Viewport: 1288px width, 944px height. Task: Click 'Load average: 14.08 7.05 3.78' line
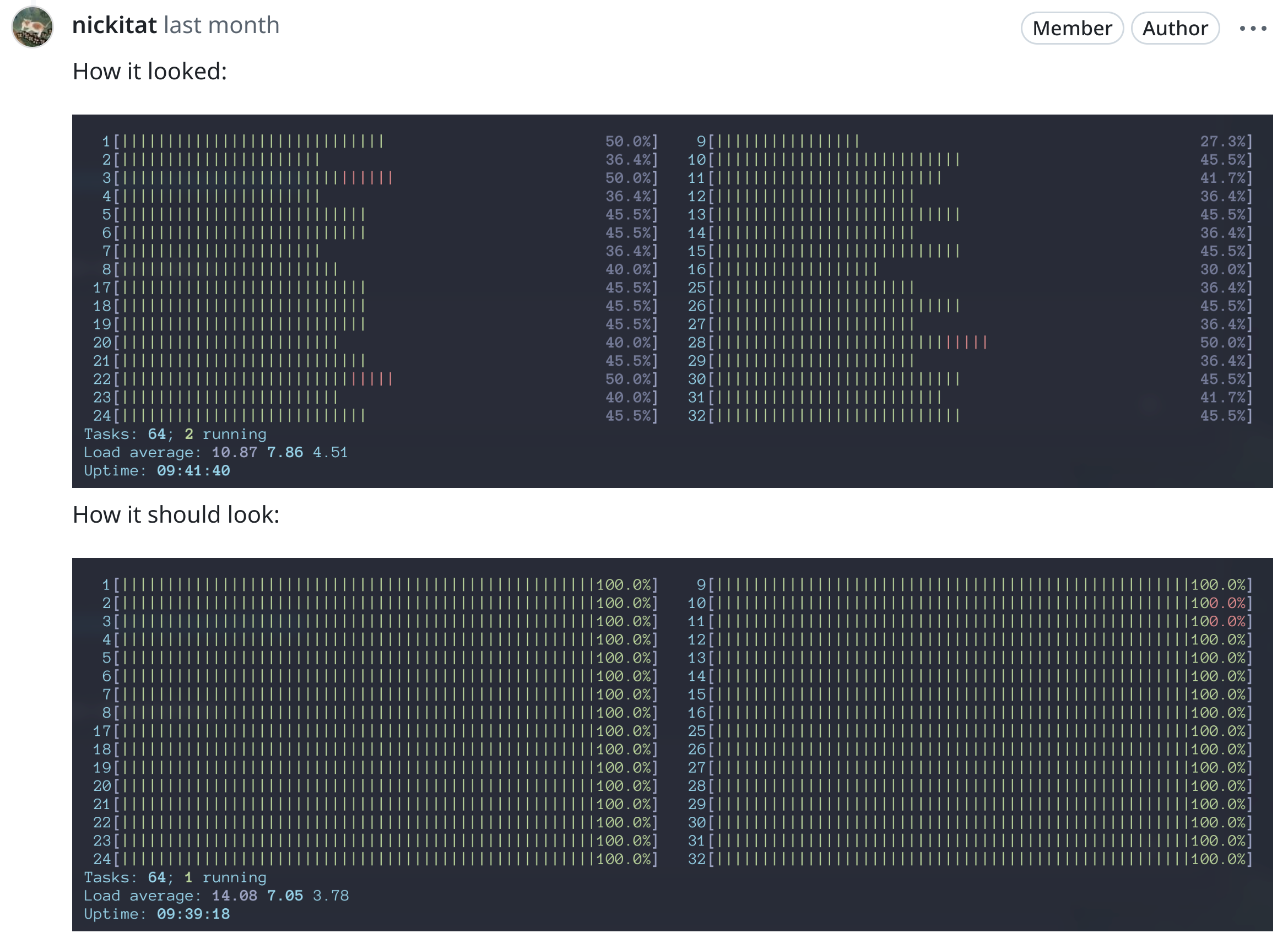pyautogui.click(x=216, y=896)
